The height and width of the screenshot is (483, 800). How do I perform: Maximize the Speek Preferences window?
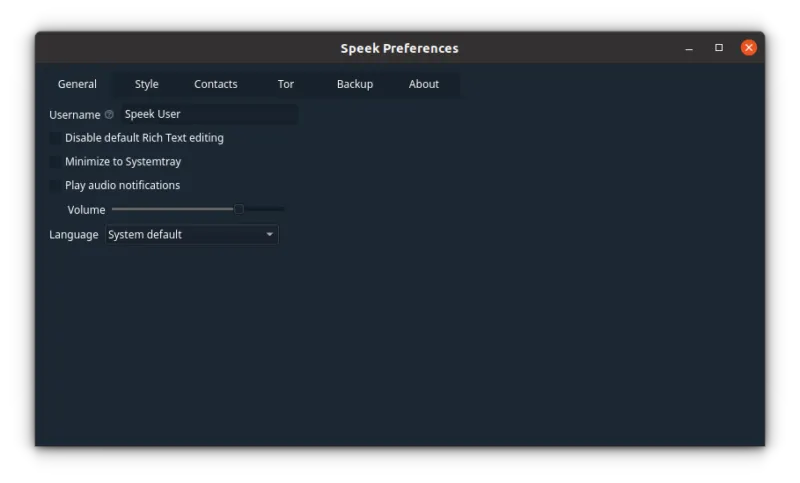click(718, 48)
